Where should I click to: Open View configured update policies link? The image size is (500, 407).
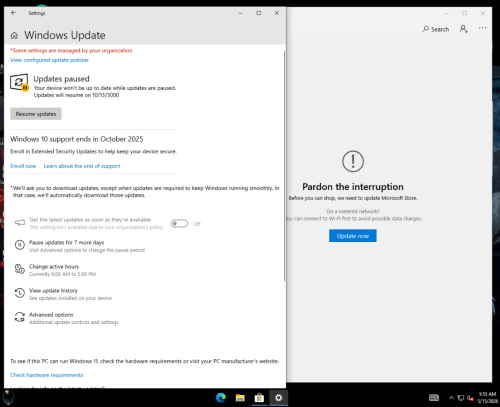point(49,60)
